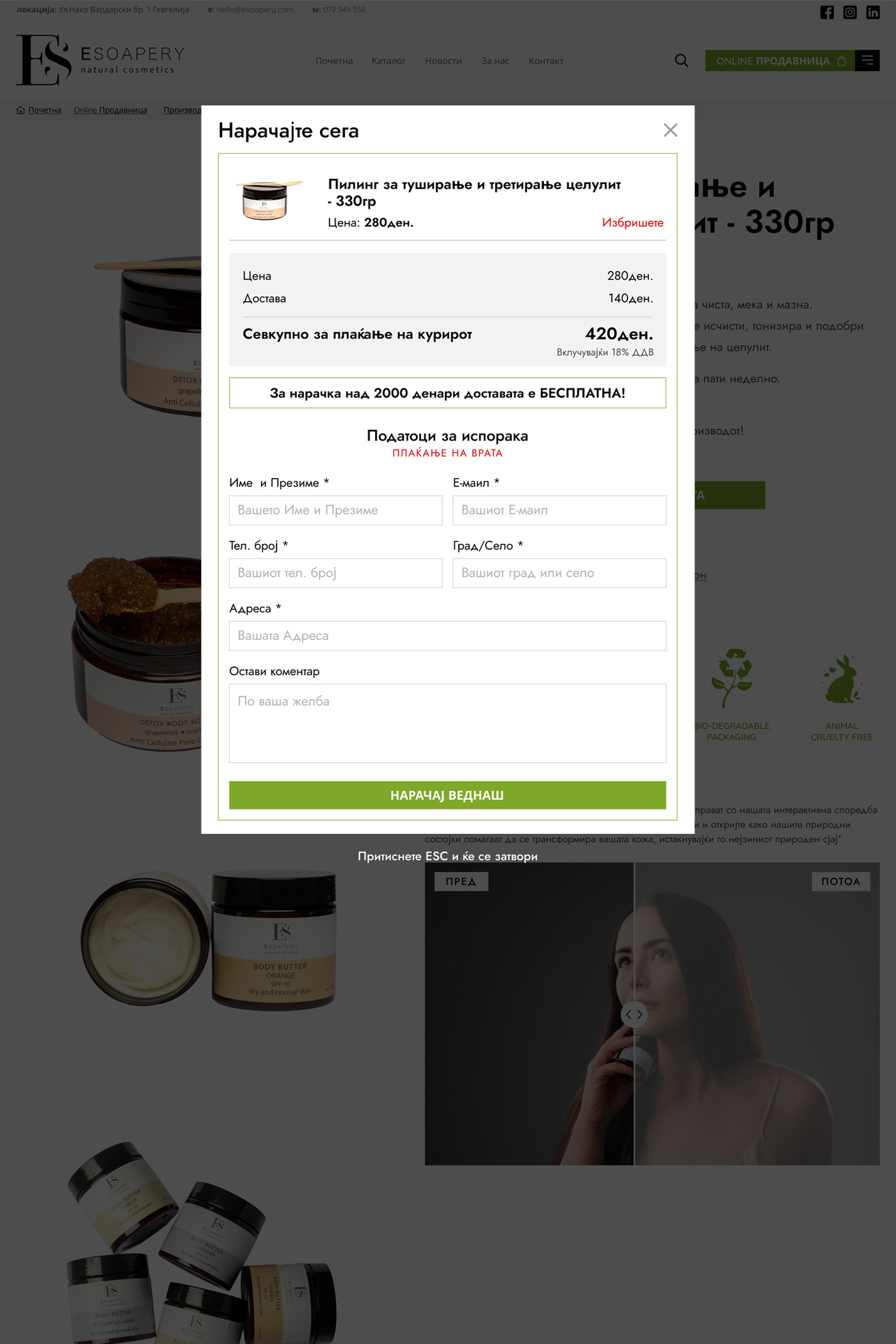Open the LinkedIn profile icon
896x1344 pixels.
(x=873, y=12)
